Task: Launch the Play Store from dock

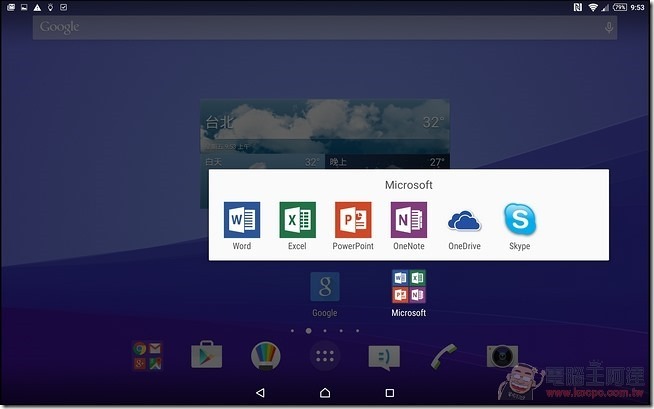Action: coord(206,355)
